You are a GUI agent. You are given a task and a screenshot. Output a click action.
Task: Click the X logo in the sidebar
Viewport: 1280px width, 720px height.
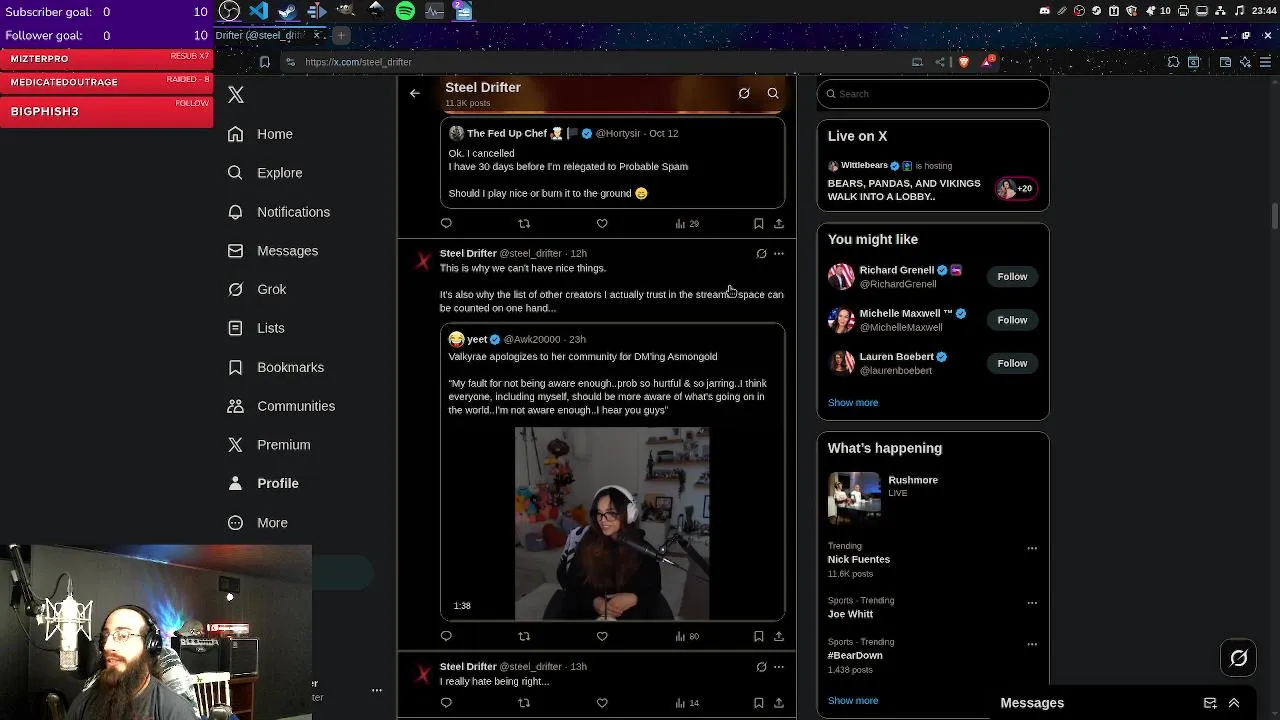[236, 95]
